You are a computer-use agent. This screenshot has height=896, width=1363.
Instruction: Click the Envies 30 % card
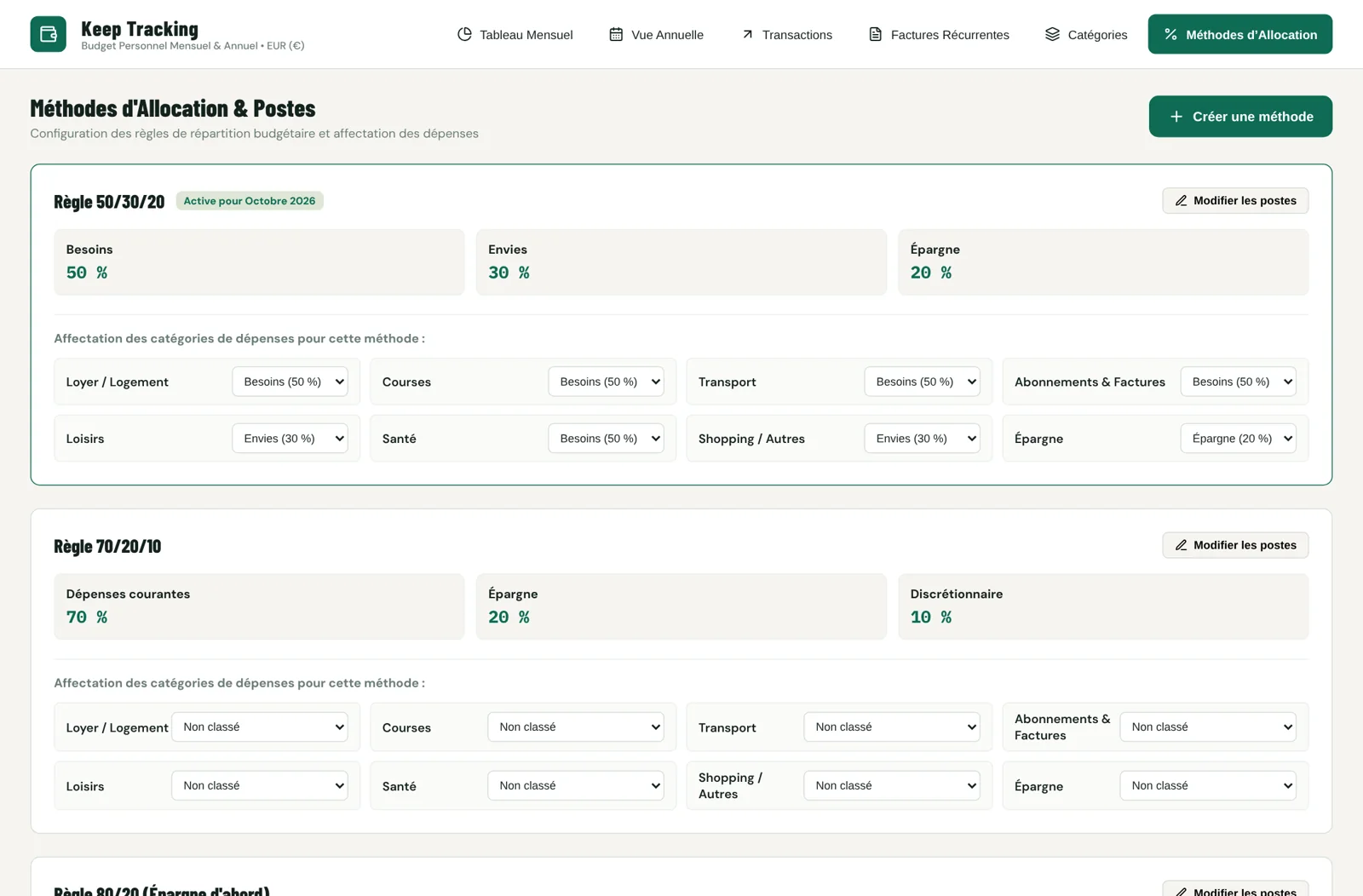[681, 262]
